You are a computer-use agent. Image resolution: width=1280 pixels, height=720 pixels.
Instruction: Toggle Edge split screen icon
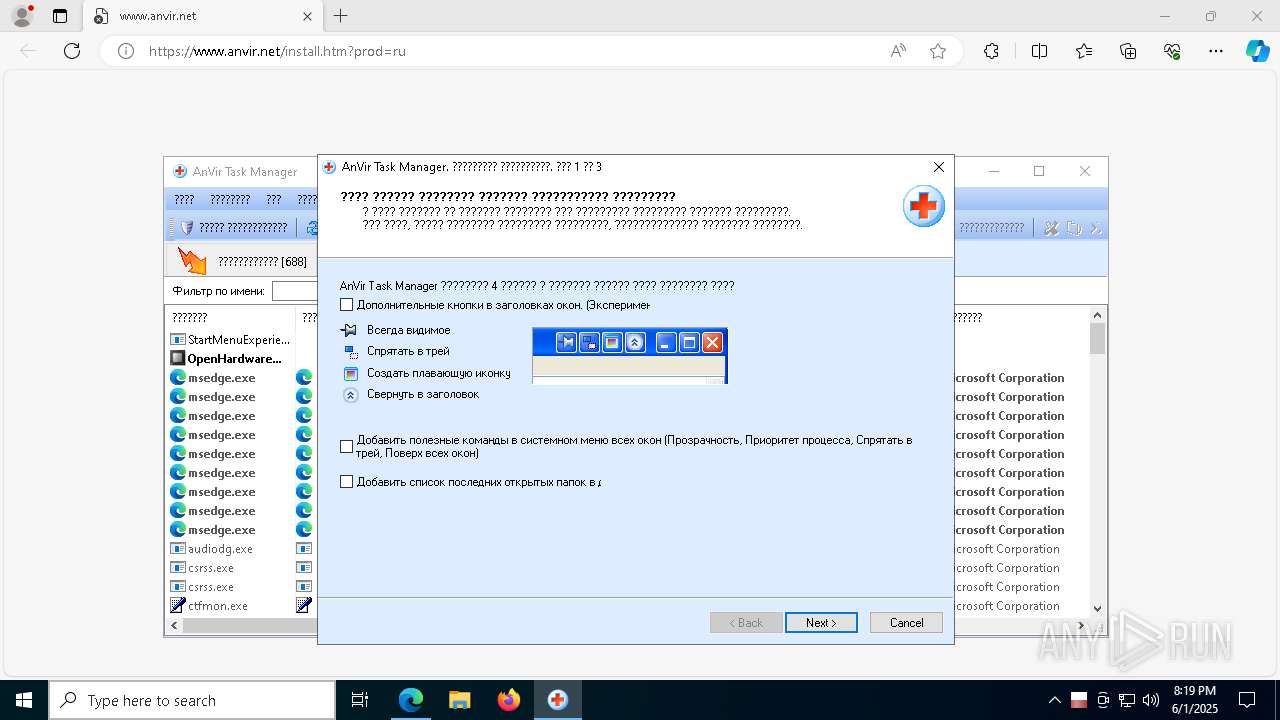tap(1039, 51)
